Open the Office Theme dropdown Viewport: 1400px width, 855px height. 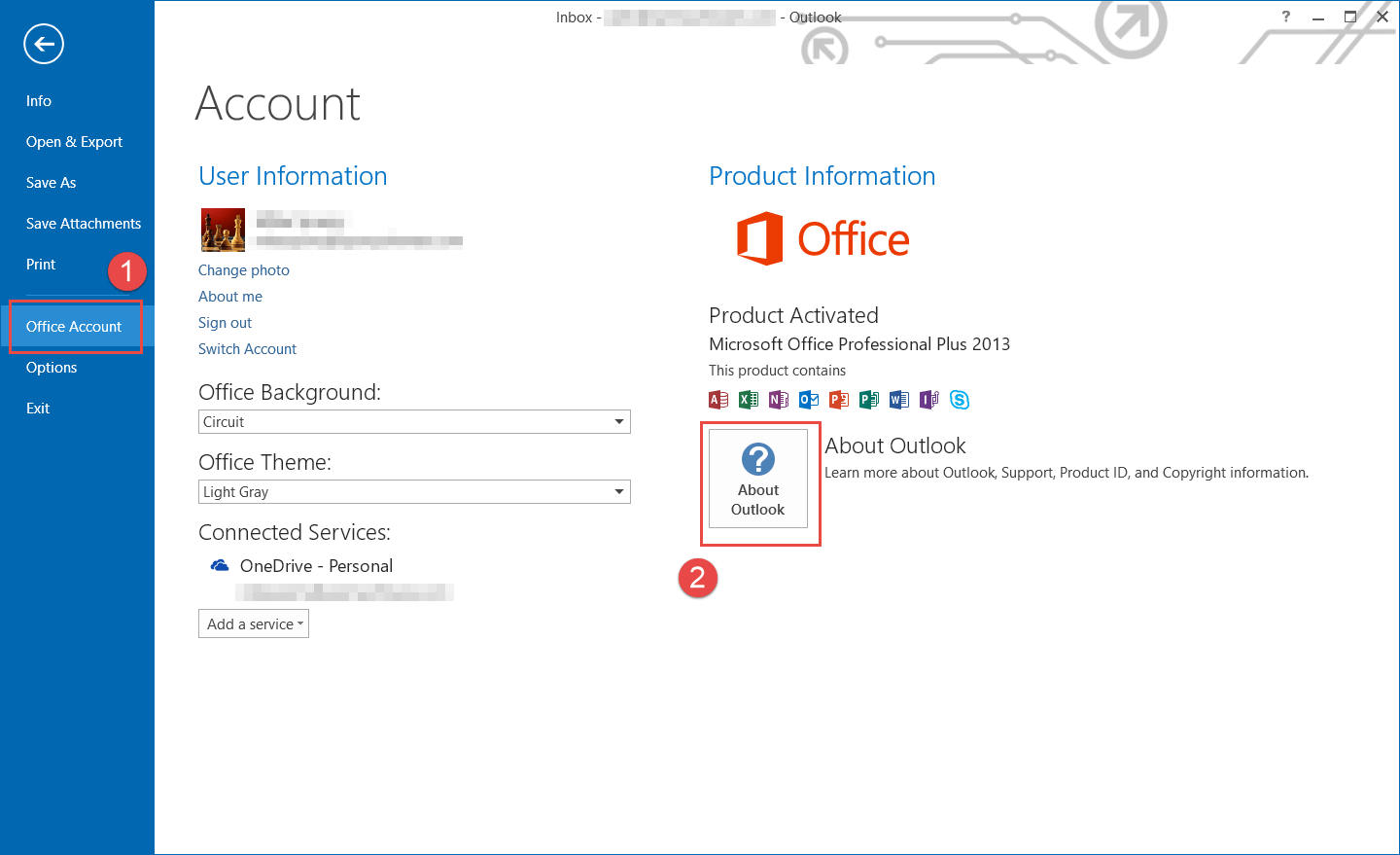(x=414, y=491)
